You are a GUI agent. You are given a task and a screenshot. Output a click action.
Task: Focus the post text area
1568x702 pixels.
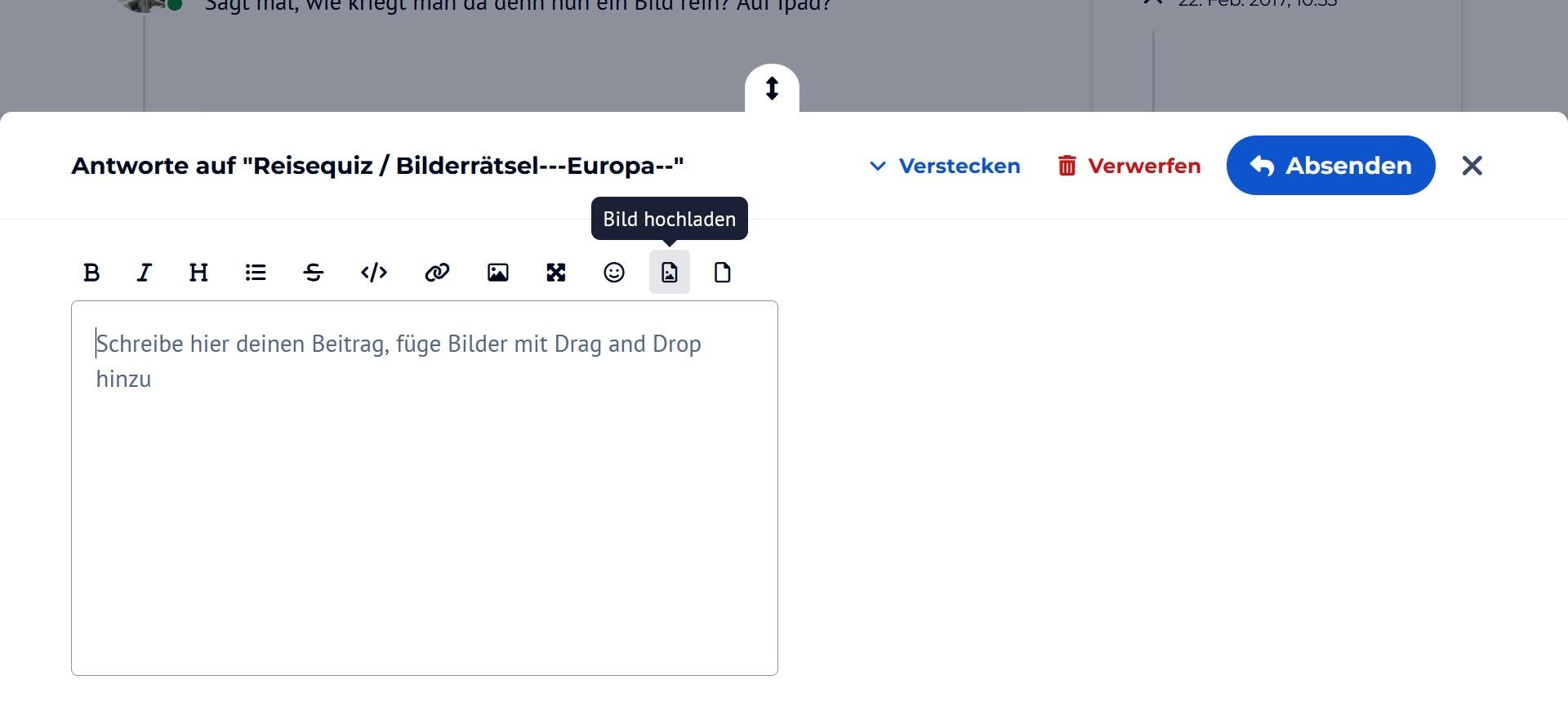coord(425,490)
